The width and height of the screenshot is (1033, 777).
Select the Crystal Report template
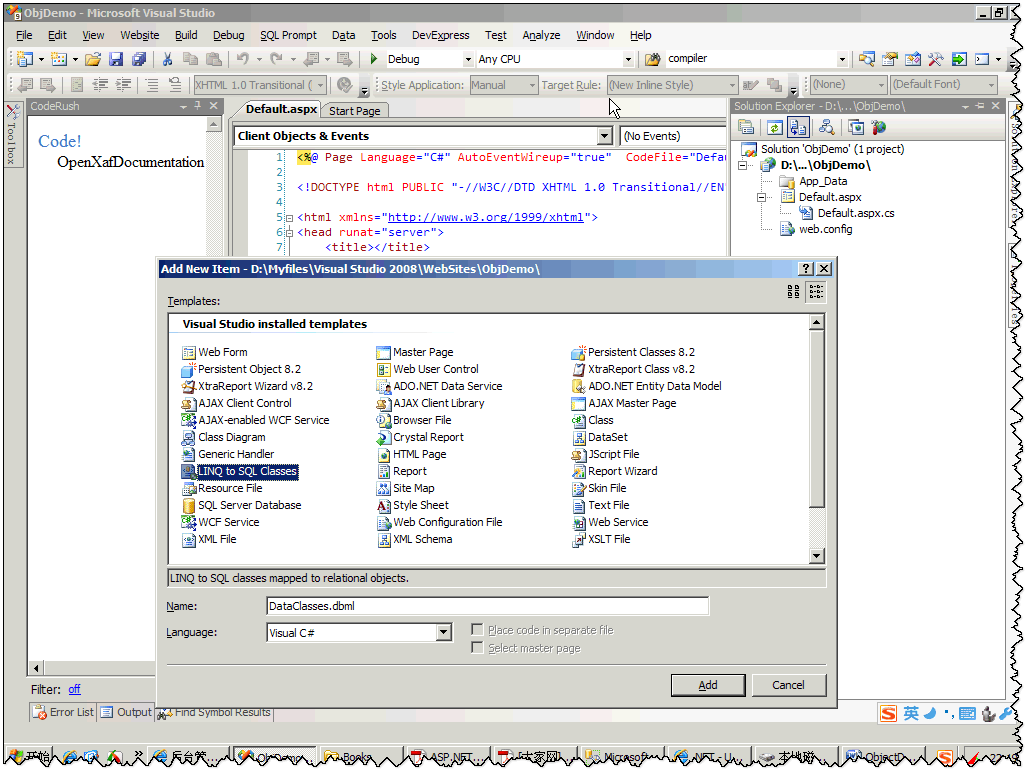pos(420,438)
